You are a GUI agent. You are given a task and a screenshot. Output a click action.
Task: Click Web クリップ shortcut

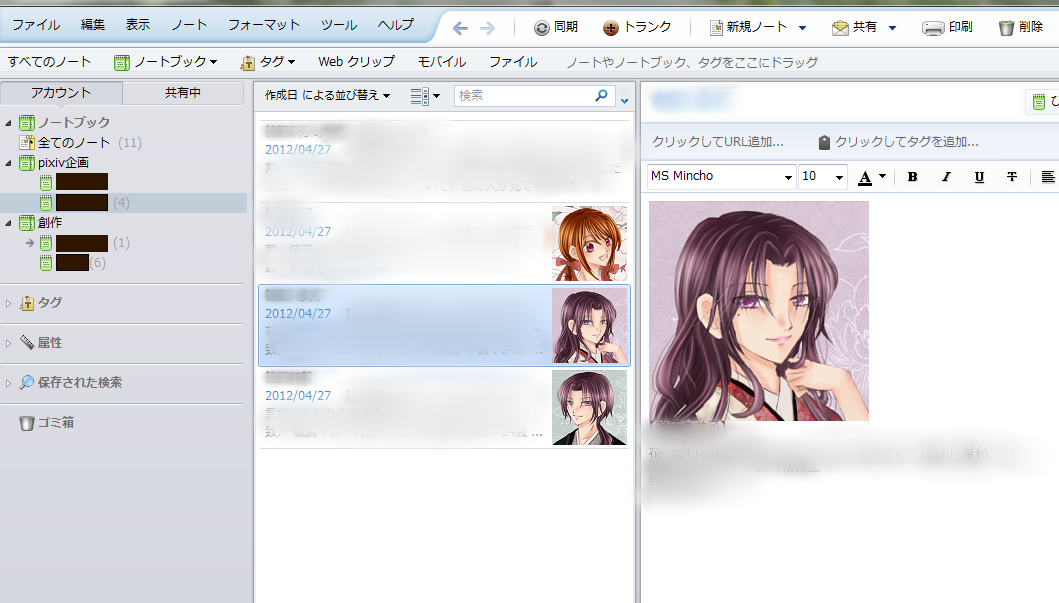357,62
